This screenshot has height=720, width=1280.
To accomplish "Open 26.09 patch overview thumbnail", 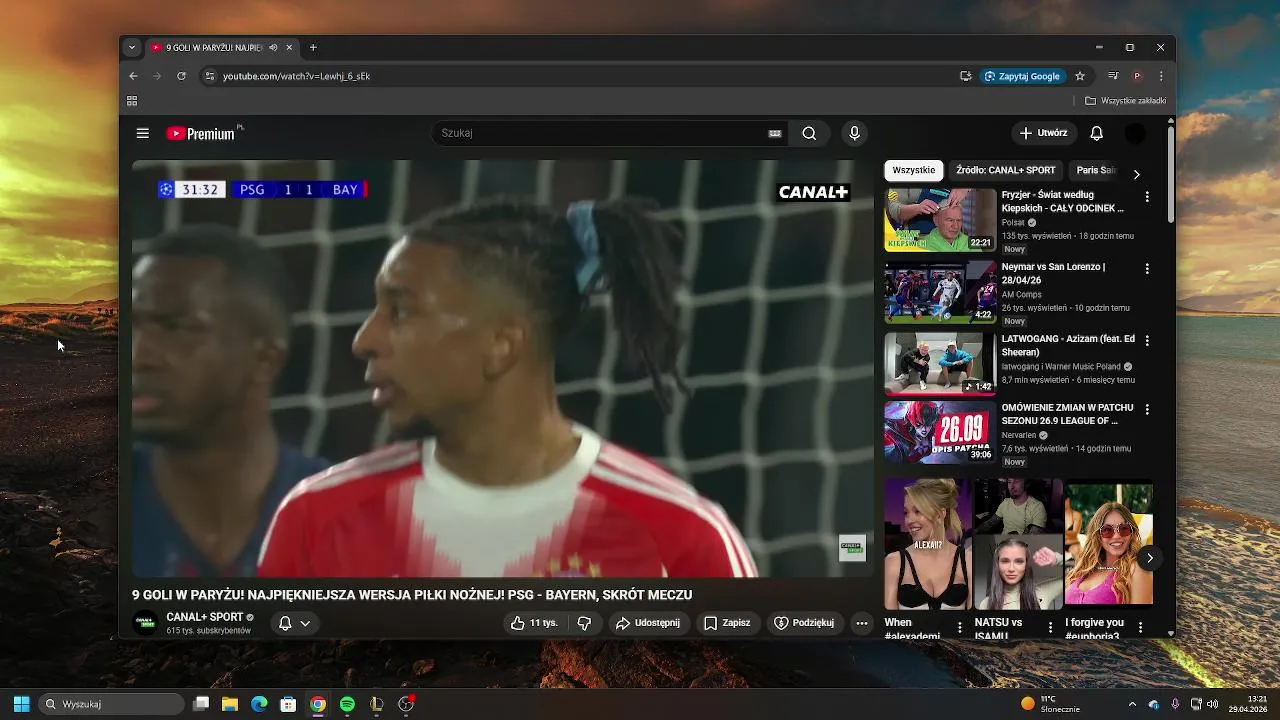I will [940, 433].
